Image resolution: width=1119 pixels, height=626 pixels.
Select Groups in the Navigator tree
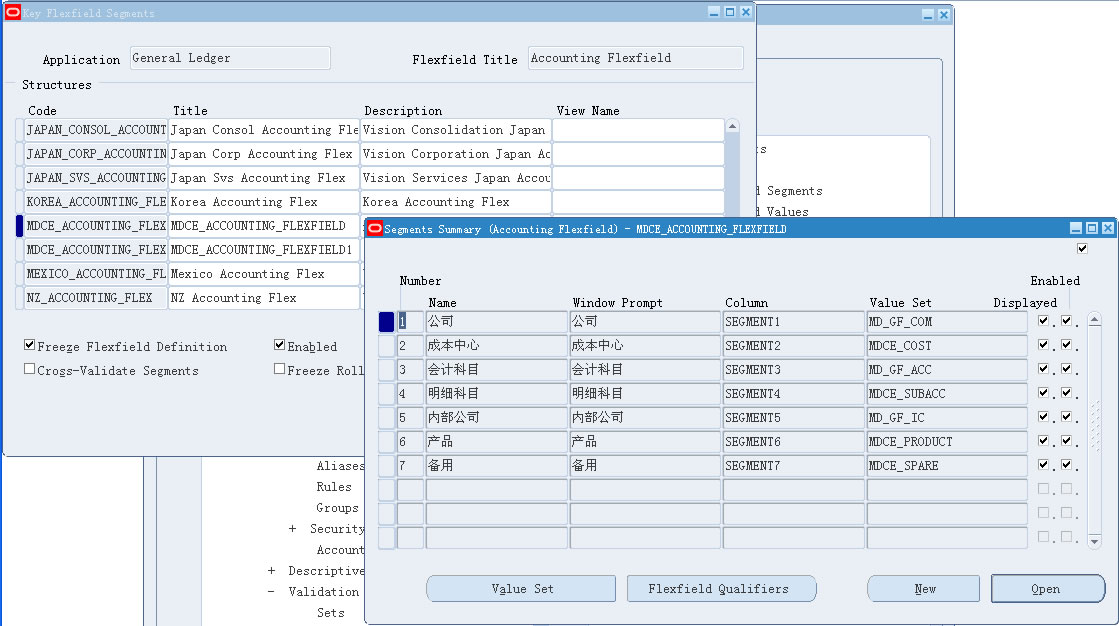338,508
